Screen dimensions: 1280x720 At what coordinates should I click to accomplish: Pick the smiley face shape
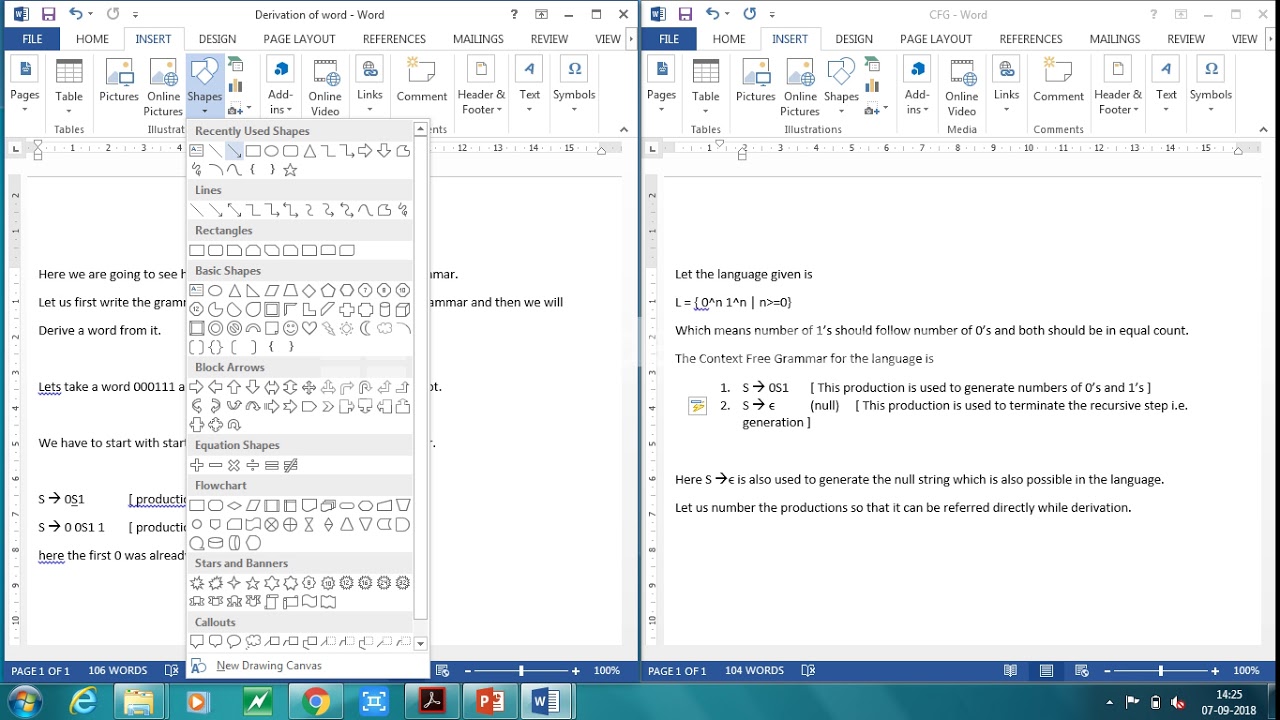(x=290, y=329)
